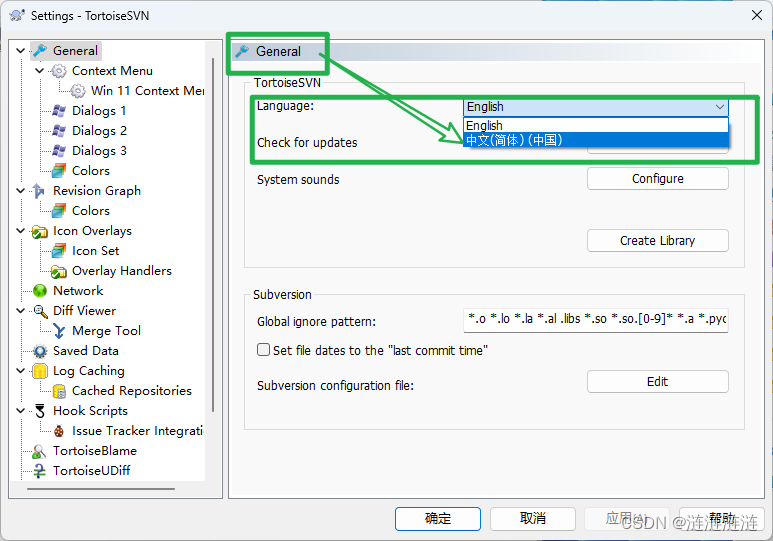The width and height of the screenshot is (773, 541).
Task: Click the Cached Repositories icon
Action: [59, 391]
